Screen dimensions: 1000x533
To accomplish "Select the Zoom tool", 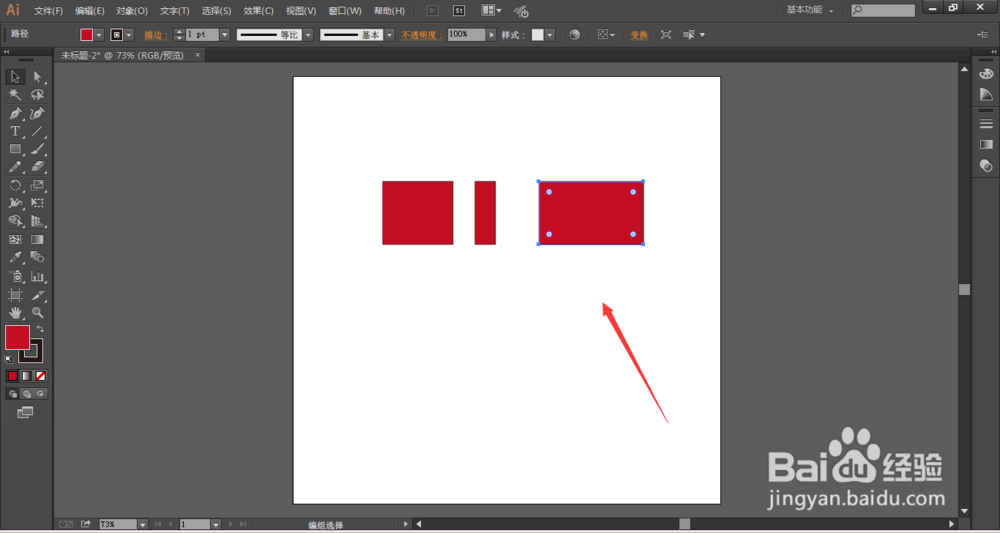I will (38, 313).
